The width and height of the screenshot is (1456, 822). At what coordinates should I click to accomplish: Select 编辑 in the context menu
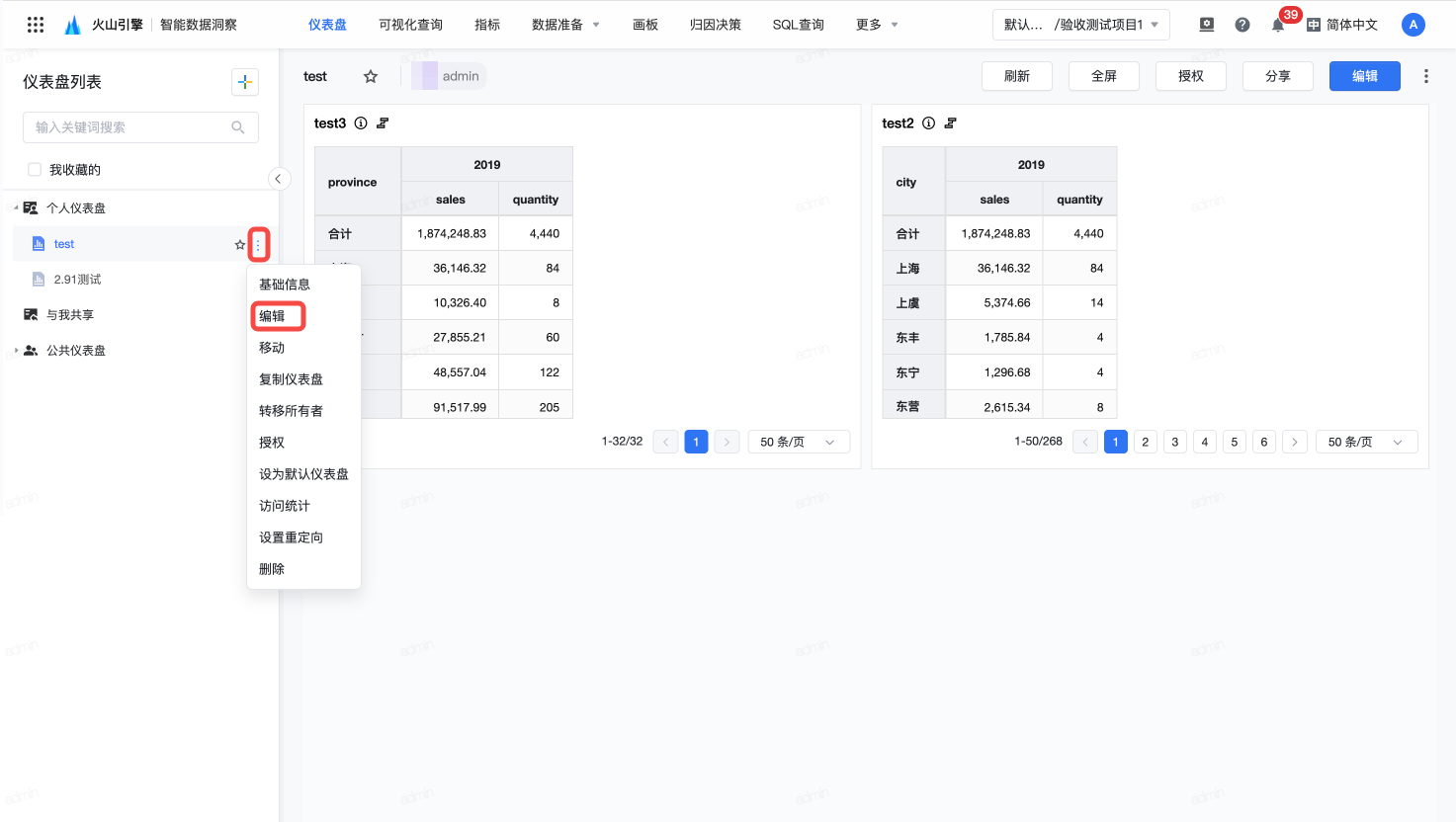pyautogui.click(x=273, y=316)
